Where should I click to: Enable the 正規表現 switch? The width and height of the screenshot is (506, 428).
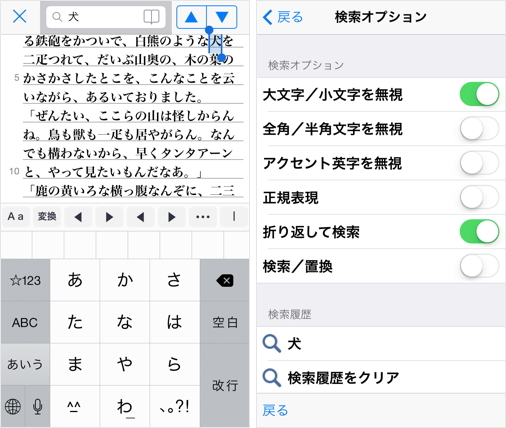click(479, 197)
